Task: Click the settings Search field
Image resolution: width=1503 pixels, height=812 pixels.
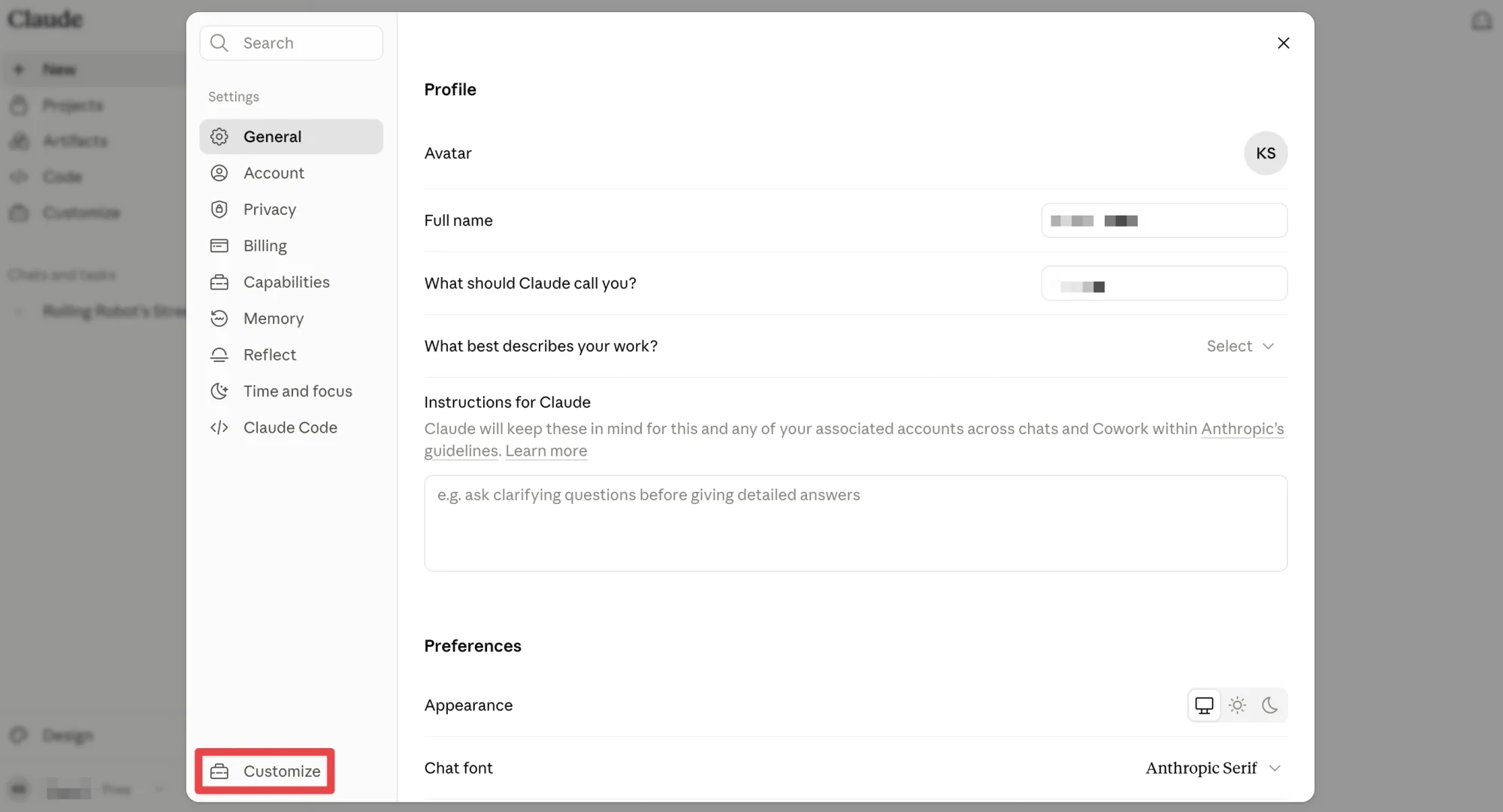Action: pyautogui.click(x=291, y=43)
